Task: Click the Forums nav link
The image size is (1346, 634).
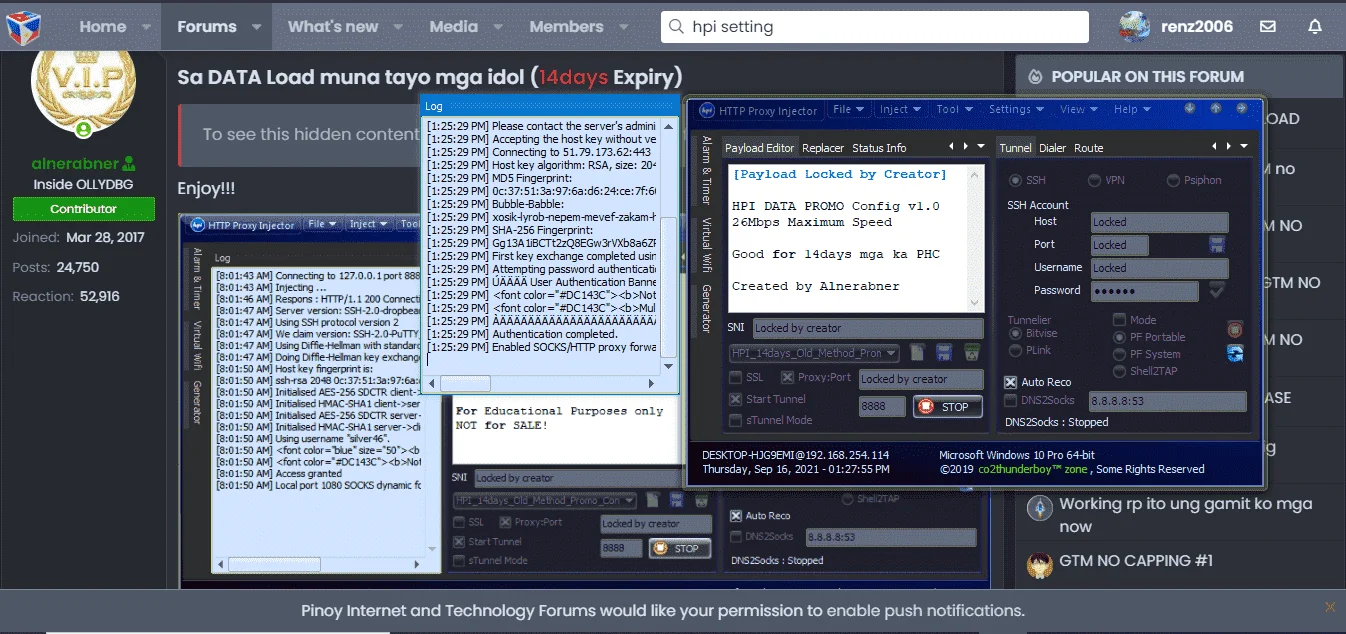Action: [206, 27]
